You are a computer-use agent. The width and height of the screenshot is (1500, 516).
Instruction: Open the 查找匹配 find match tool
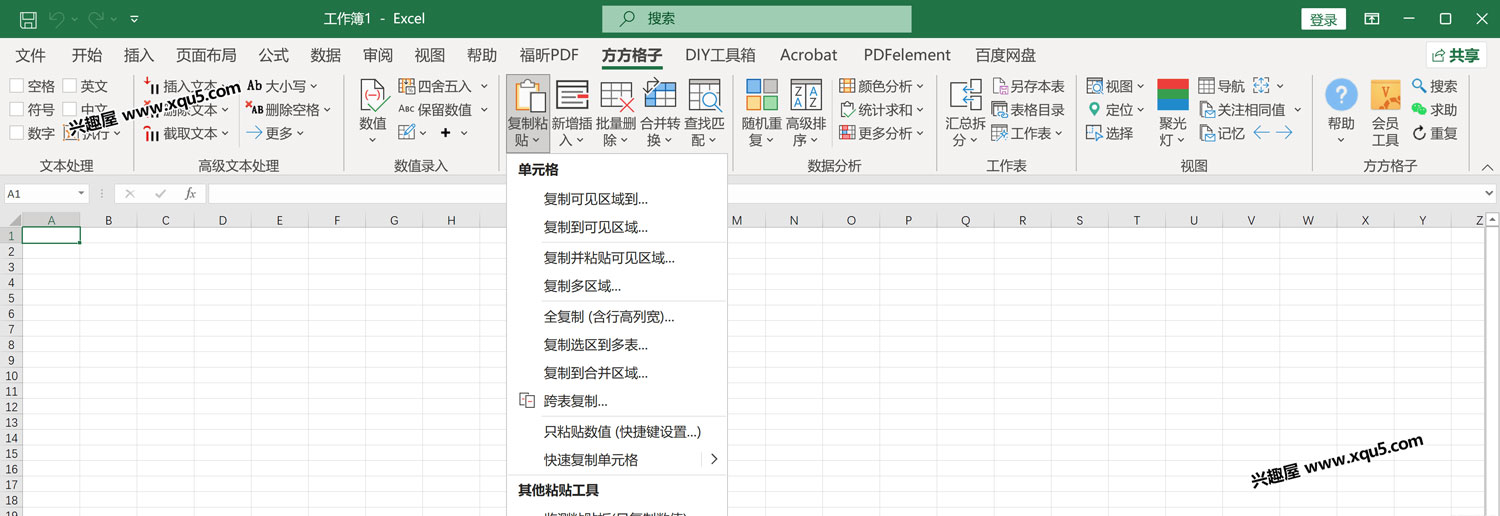[x=705, y=113]
